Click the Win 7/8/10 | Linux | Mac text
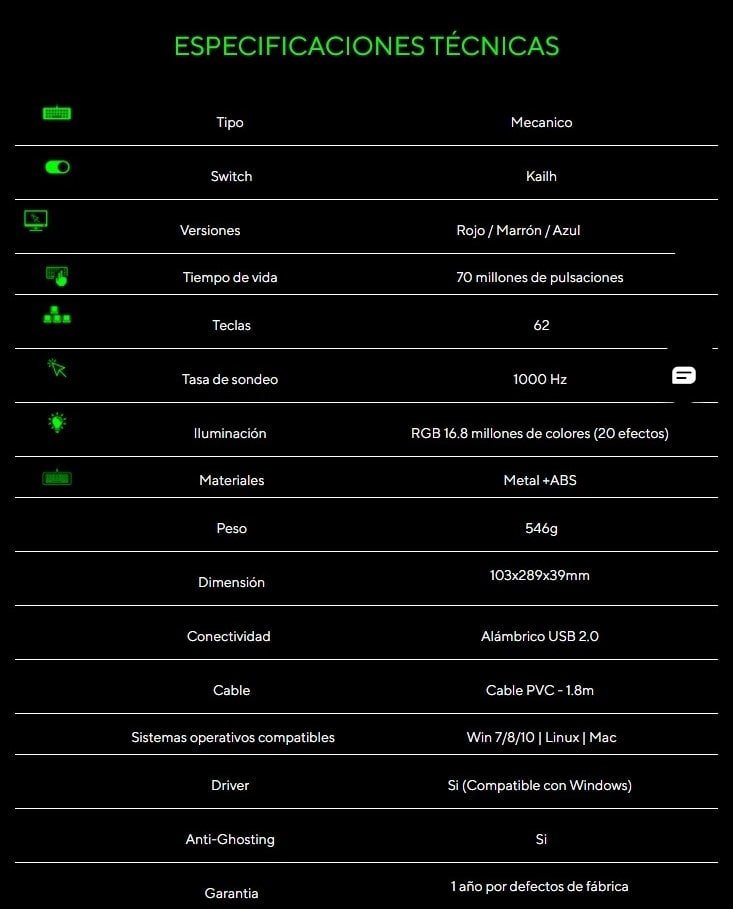This screenshot has width=733, height=909. [541, 737]
